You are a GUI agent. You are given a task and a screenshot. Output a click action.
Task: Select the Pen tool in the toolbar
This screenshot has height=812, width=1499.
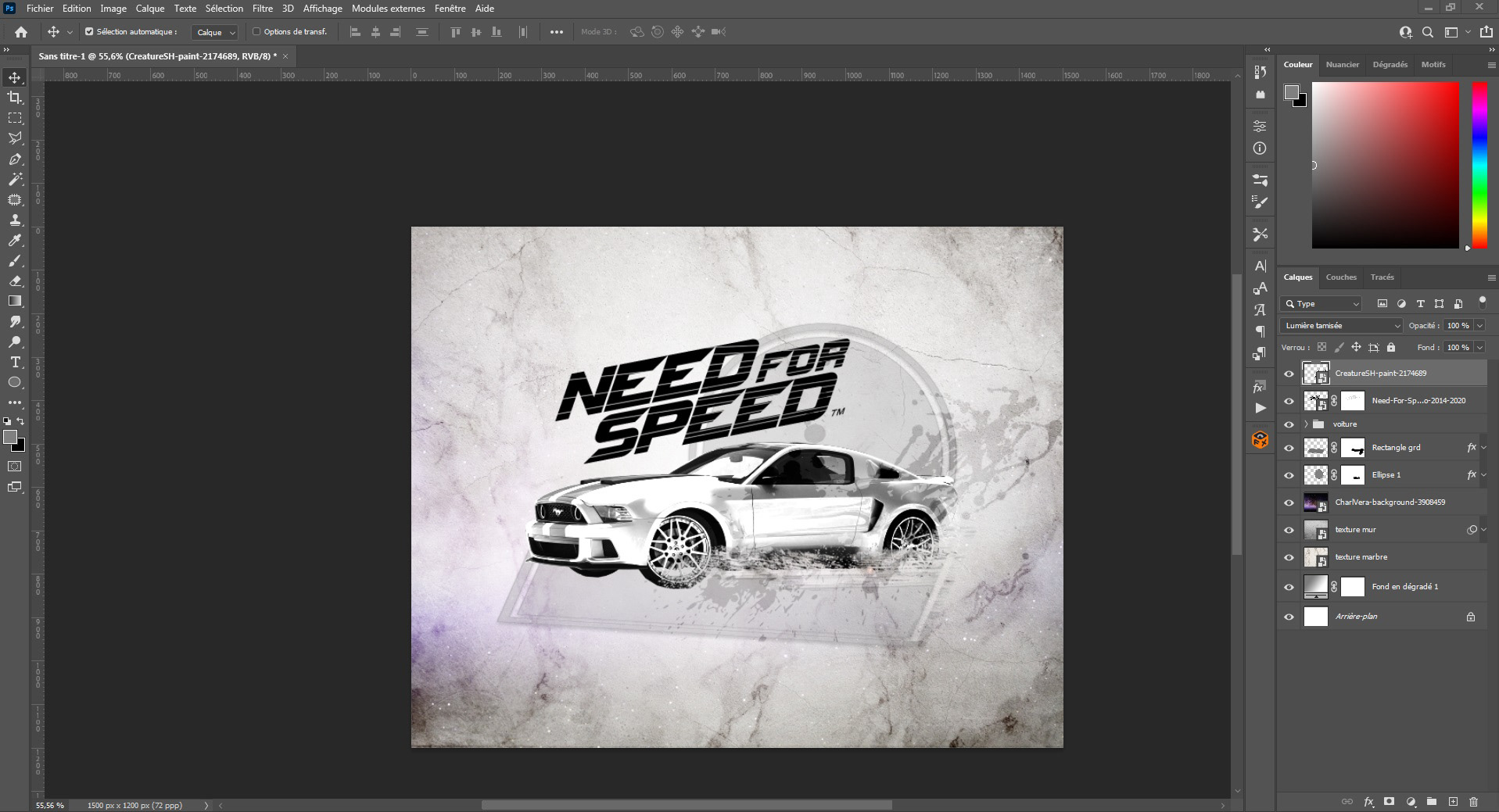(15, 159)
